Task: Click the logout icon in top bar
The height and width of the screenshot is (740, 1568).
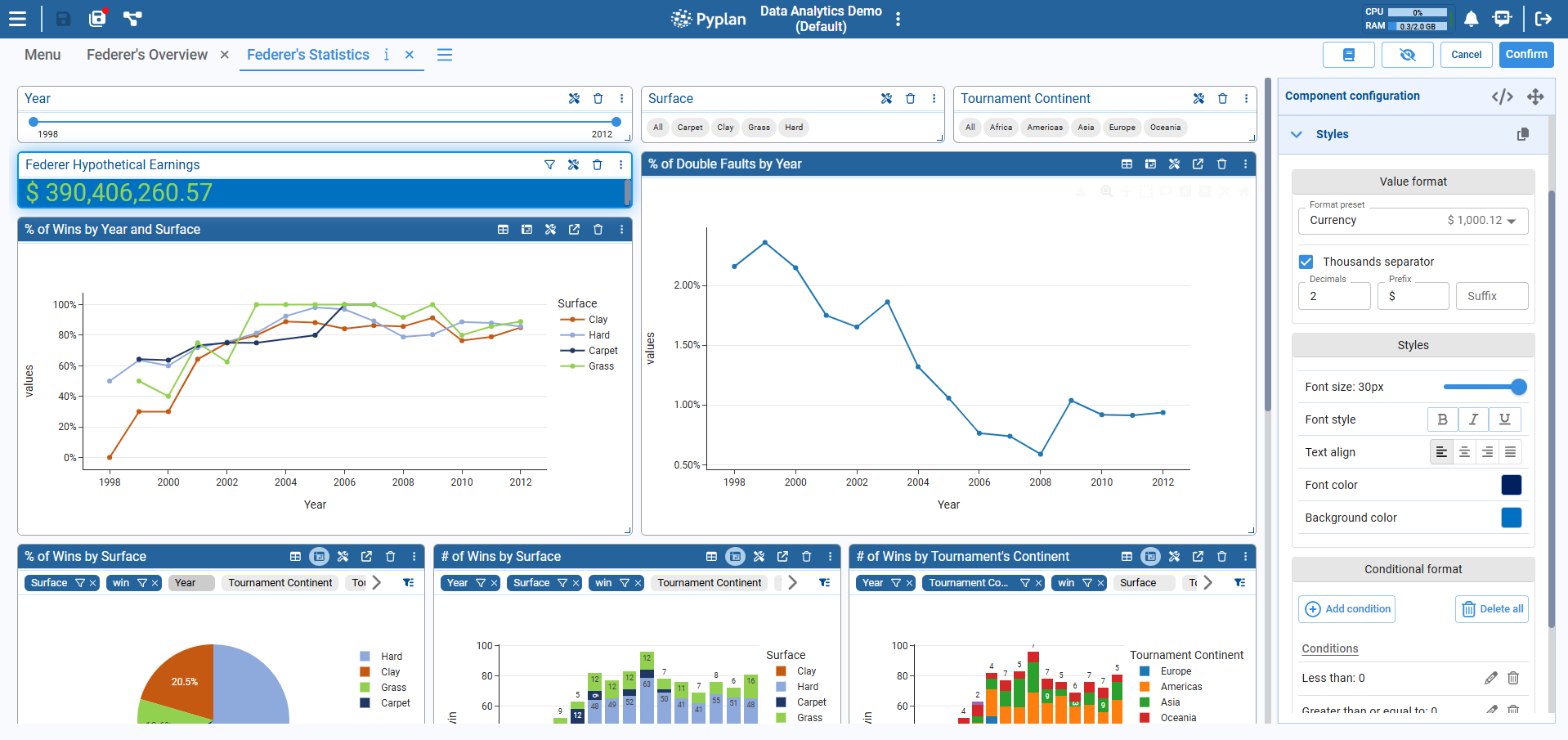Action: (1543, 19)
